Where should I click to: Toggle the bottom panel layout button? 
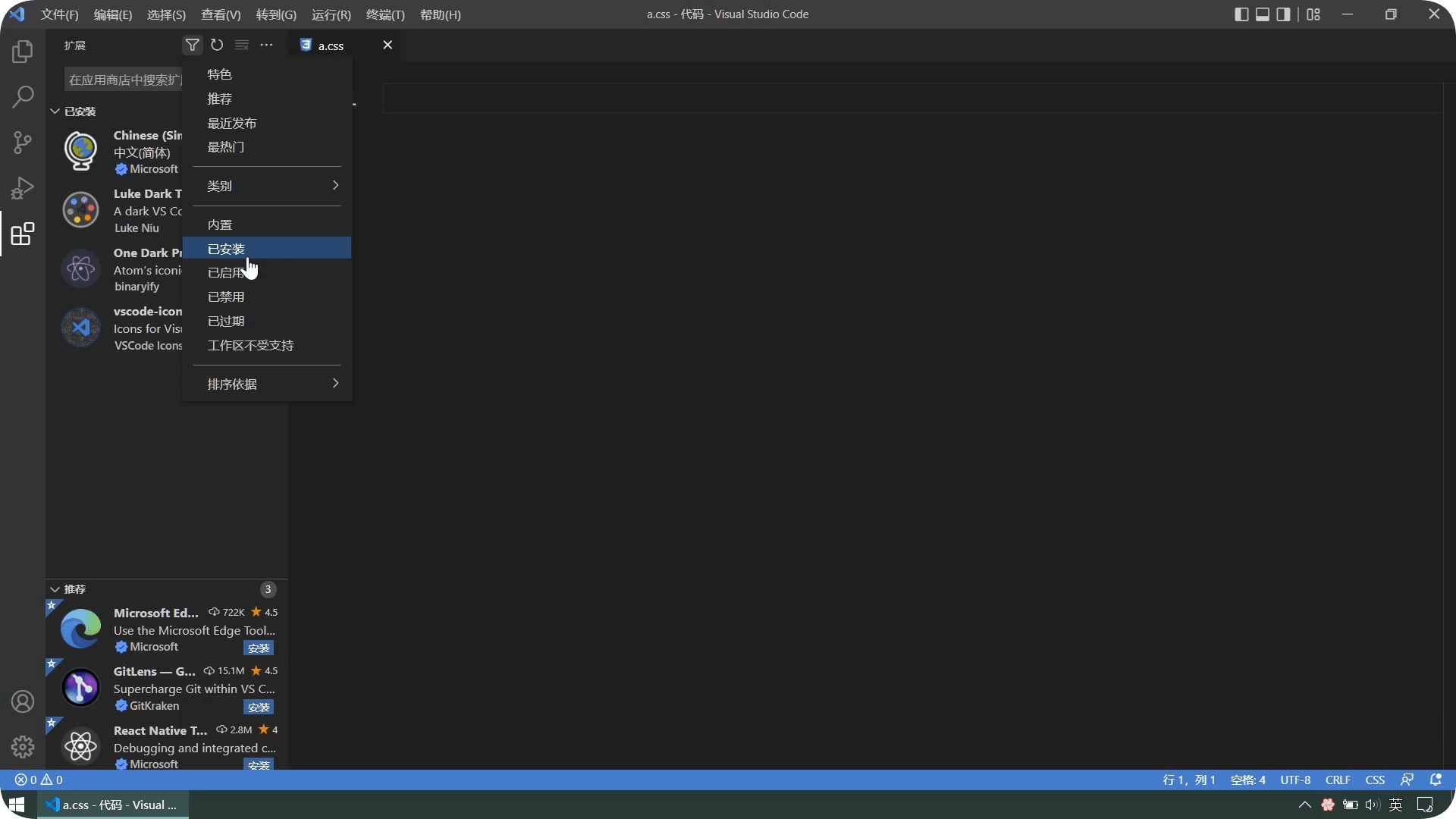coord(1263,14)
